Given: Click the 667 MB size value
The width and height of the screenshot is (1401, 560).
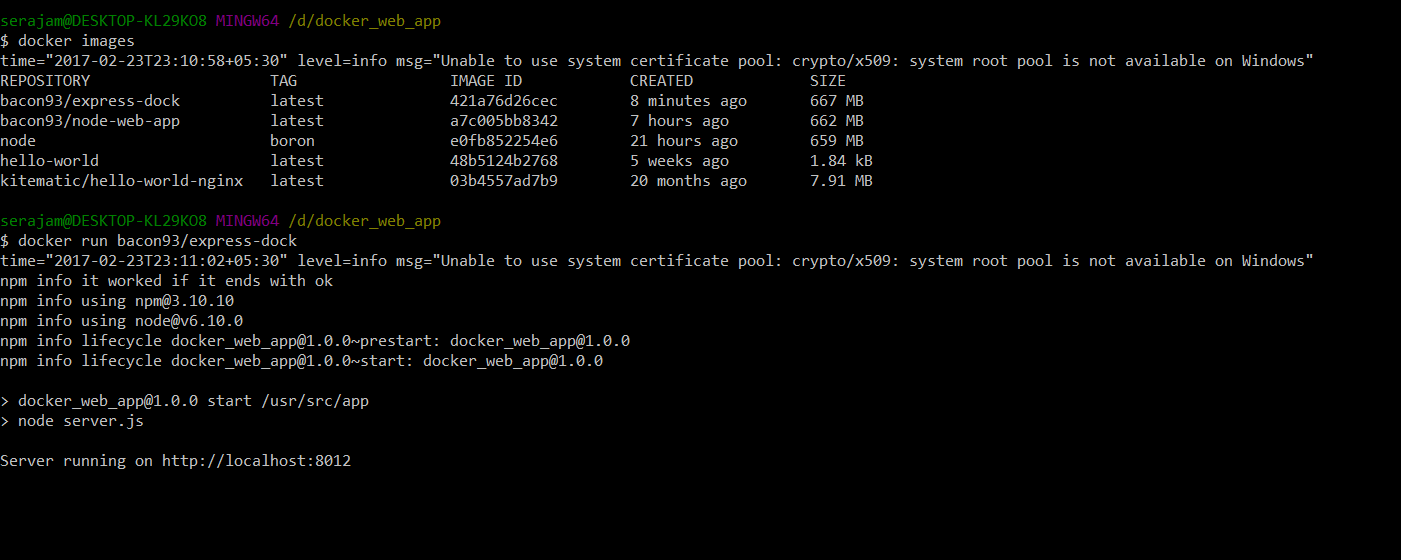Looking at the screenshot, I should [837, 101].
